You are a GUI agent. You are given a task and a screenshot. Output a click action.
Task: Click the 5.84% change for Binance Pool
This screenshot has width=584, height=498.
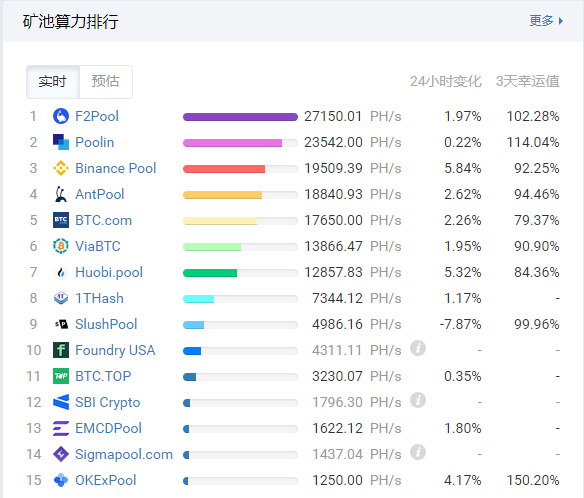pyautogui.click(x=463, y=168)
